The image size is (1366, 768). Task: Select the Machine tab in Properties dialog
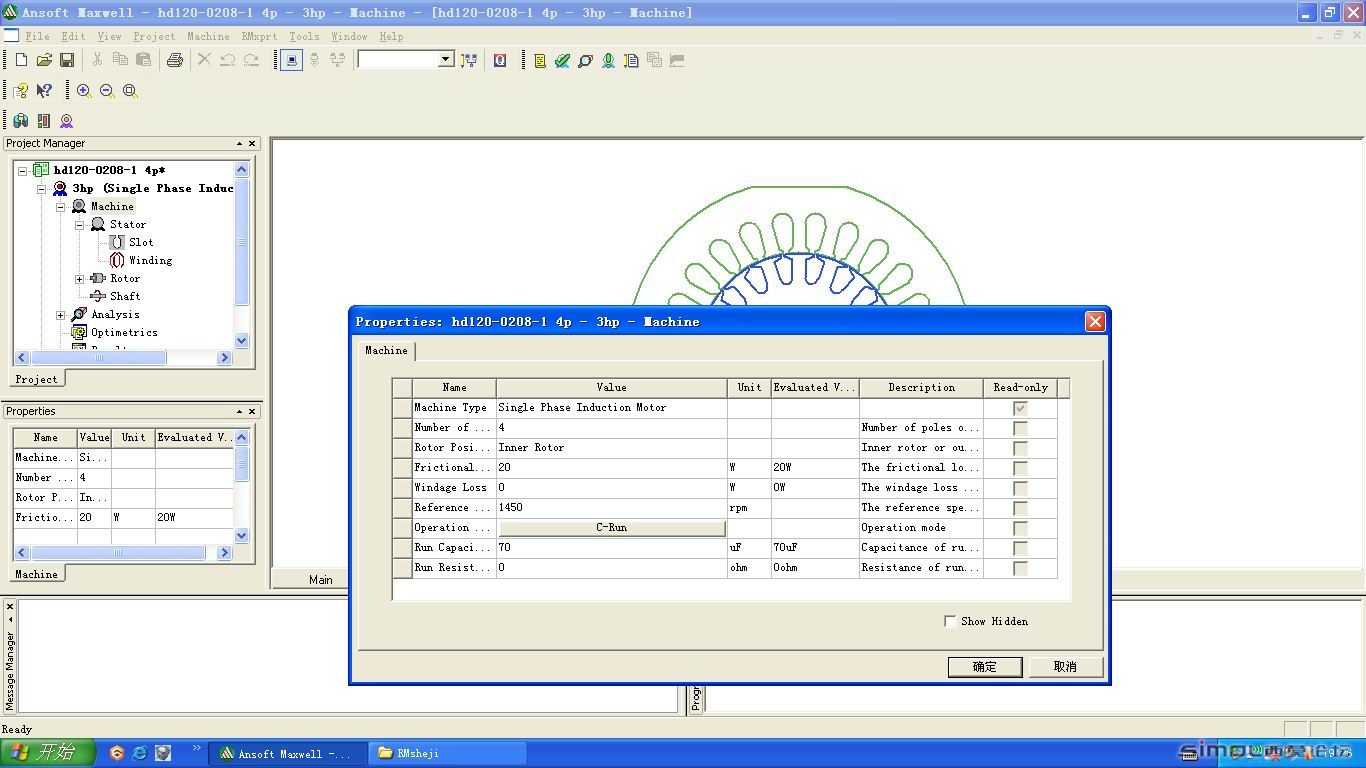point(386,350)
